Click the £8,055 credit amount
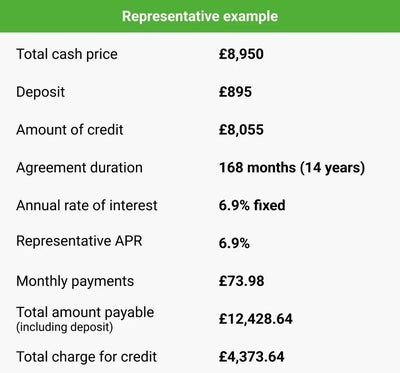The width and height of the screenshot is (400, 373). tap(241, 130)
